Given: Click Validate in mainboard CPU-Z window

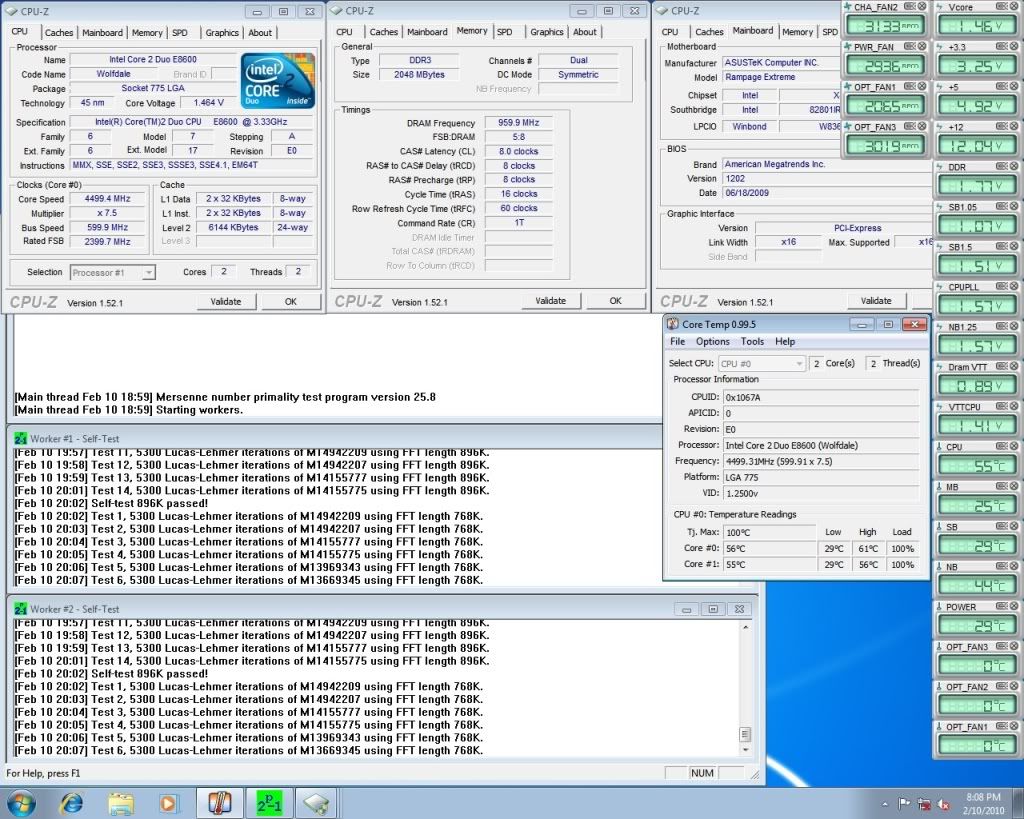Looking at the screenshot, I should tap(876, 301).
